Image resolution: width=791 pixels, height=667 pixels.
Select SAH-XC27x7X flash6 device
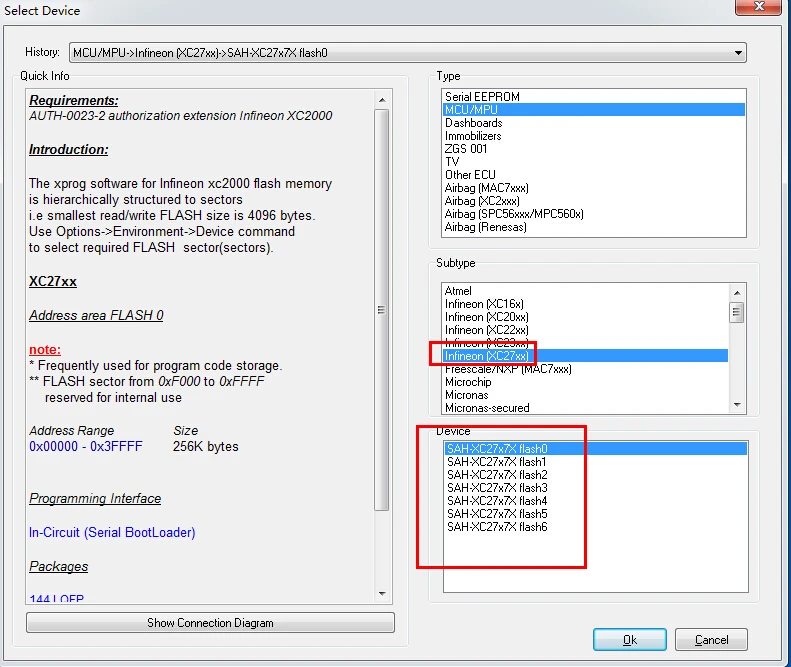596,527
